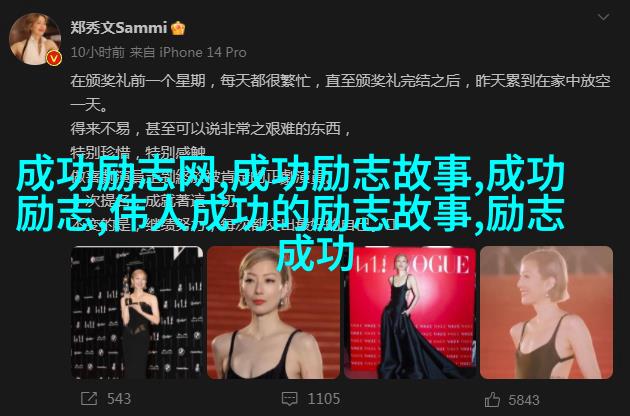Open second close-up portrait photo
Viewport: 630px width, 416px height.
[x=273, y=312]
